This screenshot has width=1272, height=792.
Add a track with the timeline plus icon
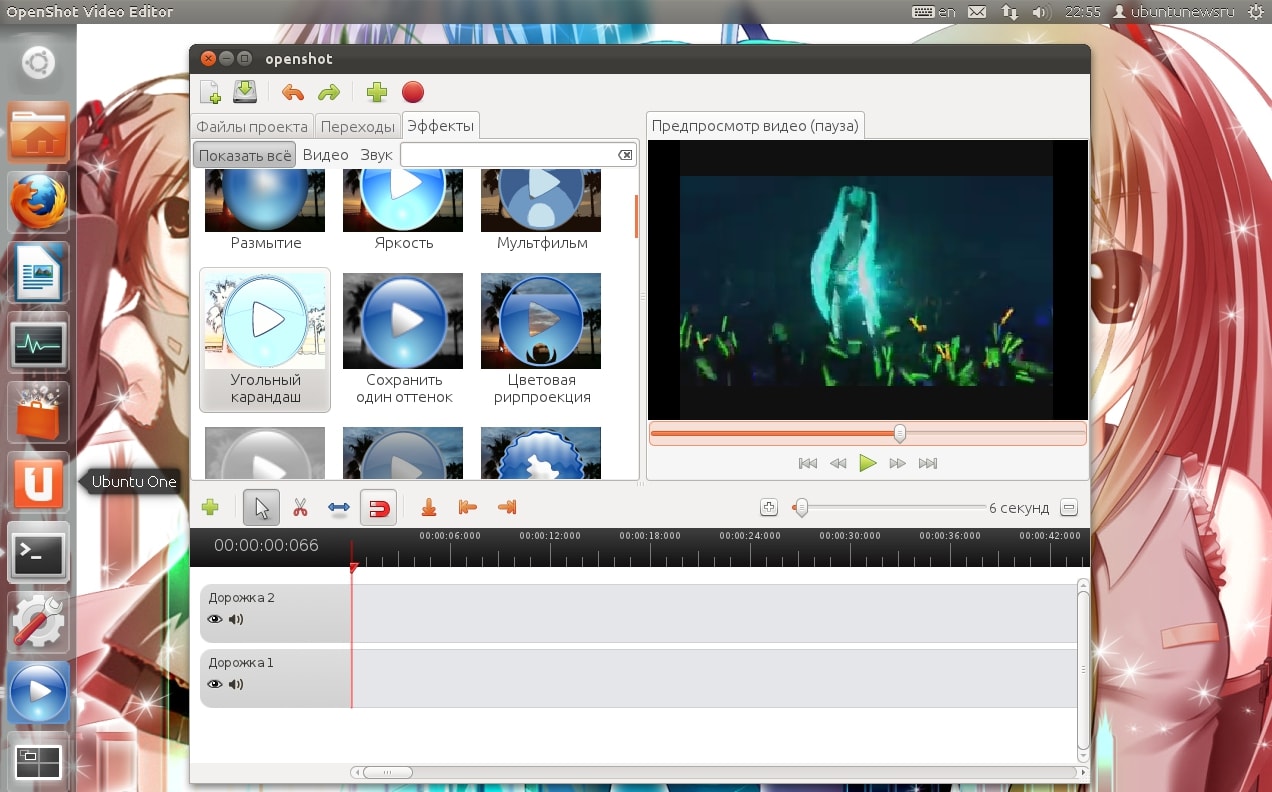click(210, 508)
